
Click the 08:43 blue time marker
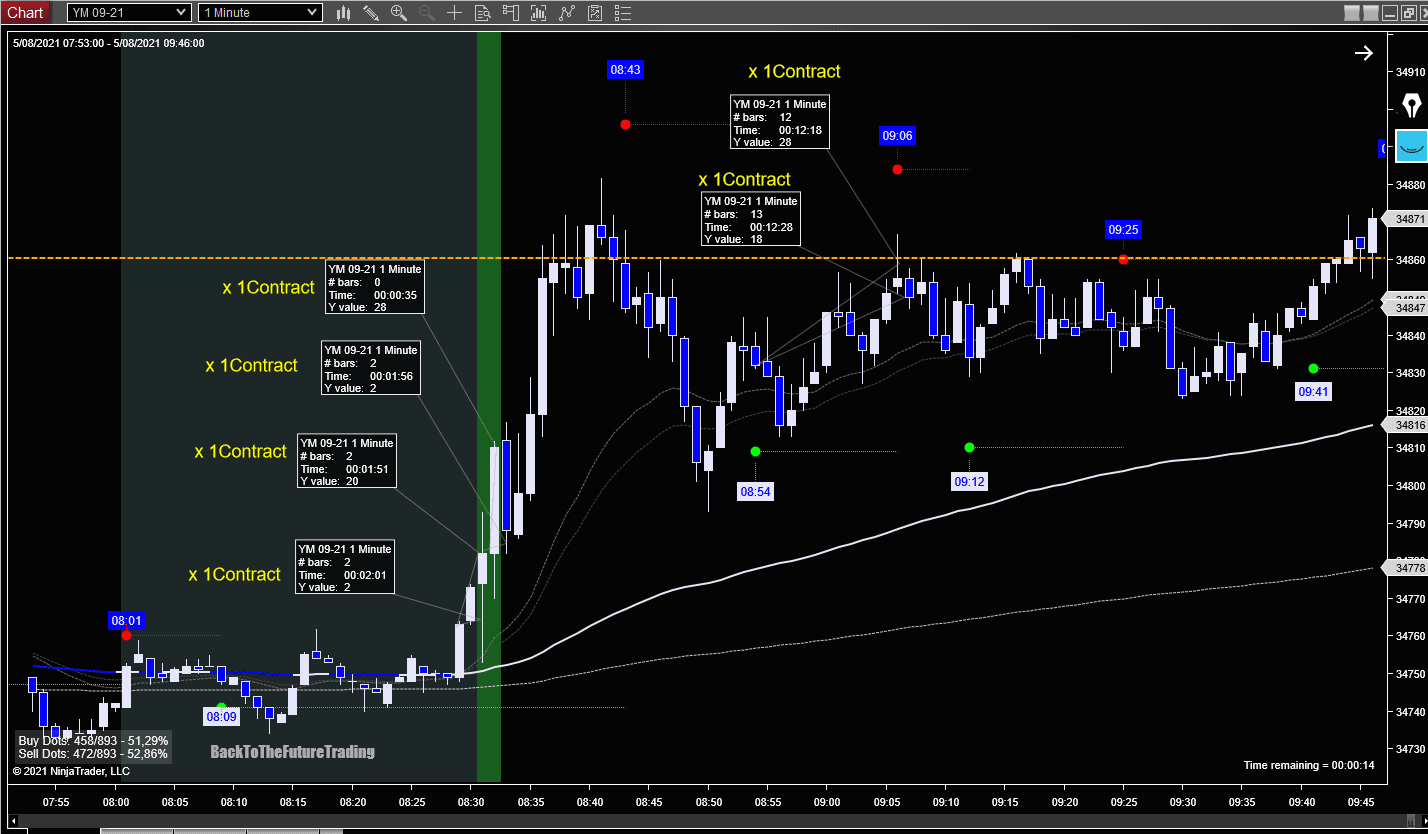point(625,69)
